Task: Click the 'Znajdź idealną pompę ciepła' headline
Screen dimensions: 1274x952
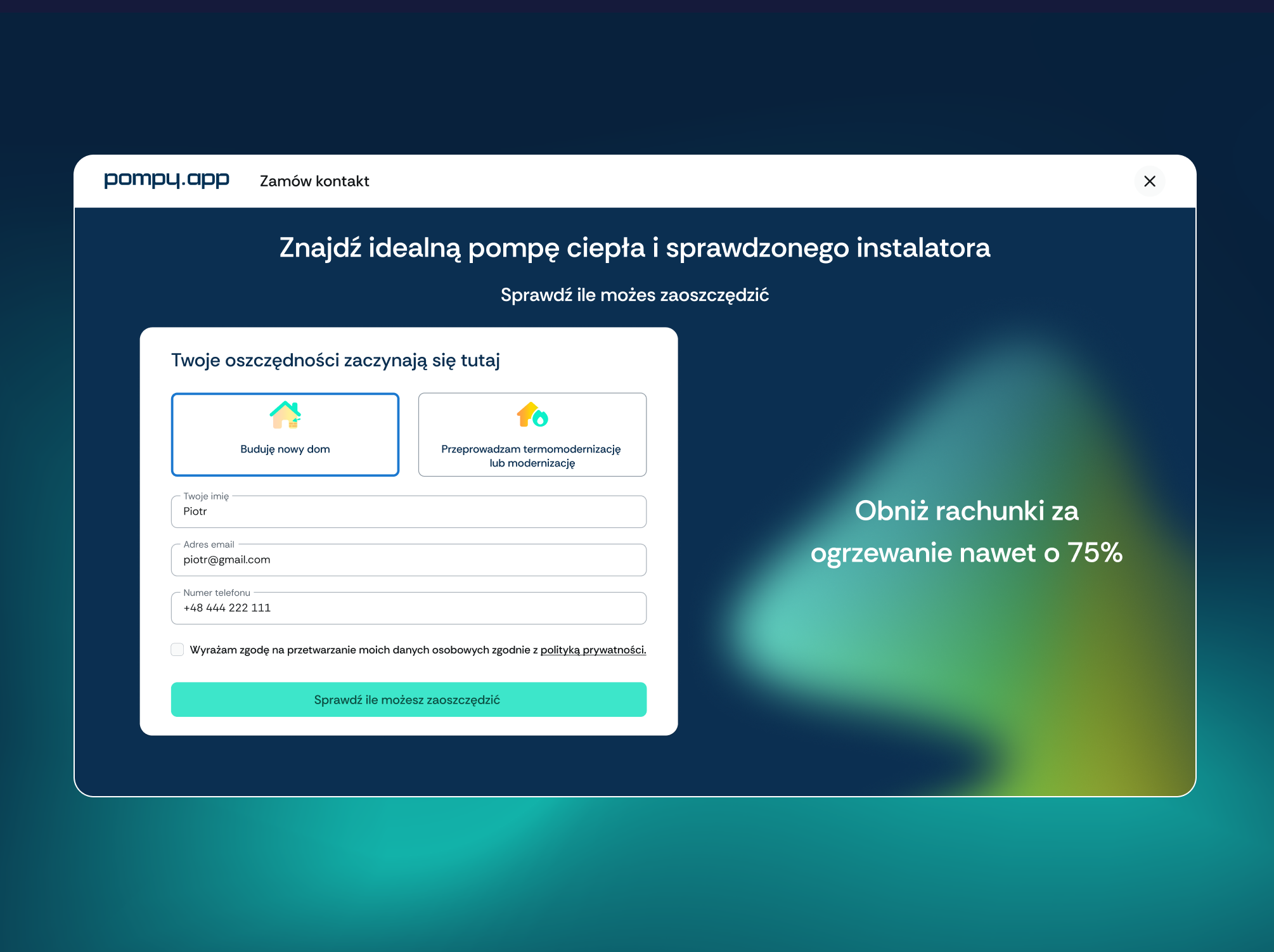Action: coord(634,248)
